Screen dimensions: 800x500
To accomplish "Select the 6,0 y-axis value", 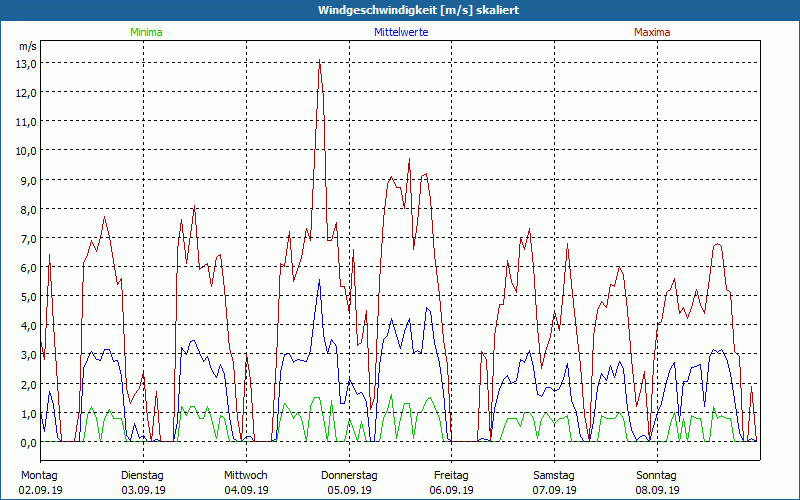I will point(30,268).
